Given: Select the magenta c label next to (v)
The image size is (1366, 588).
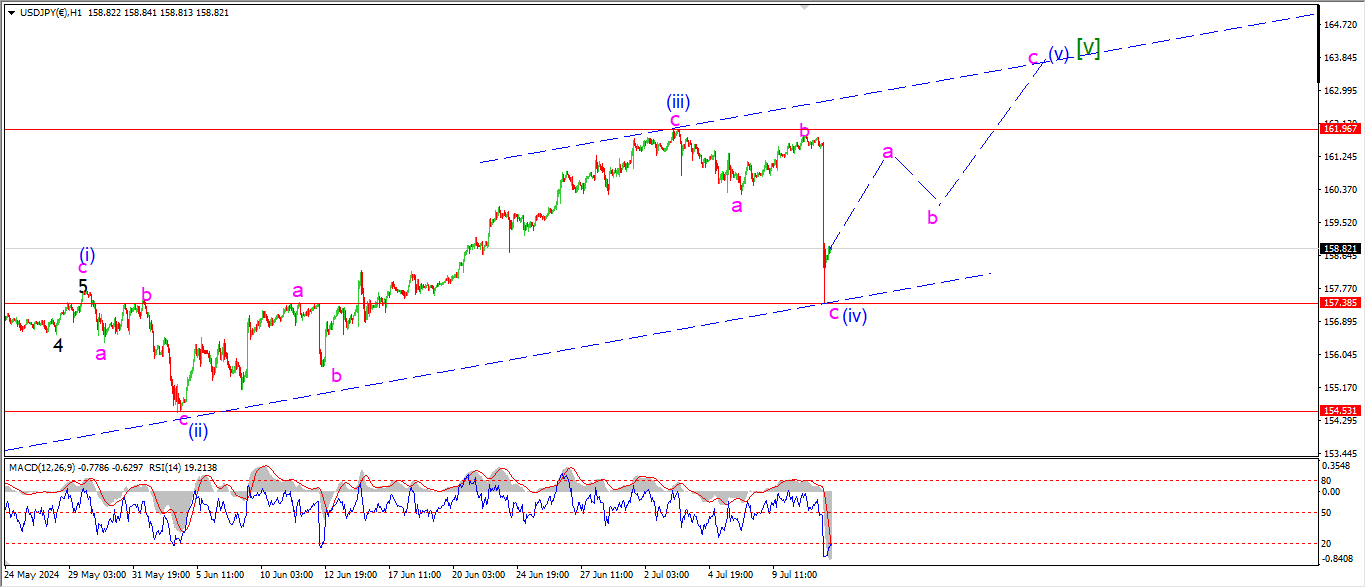Looking at the screenshot, I should (x=1034, y=58).
